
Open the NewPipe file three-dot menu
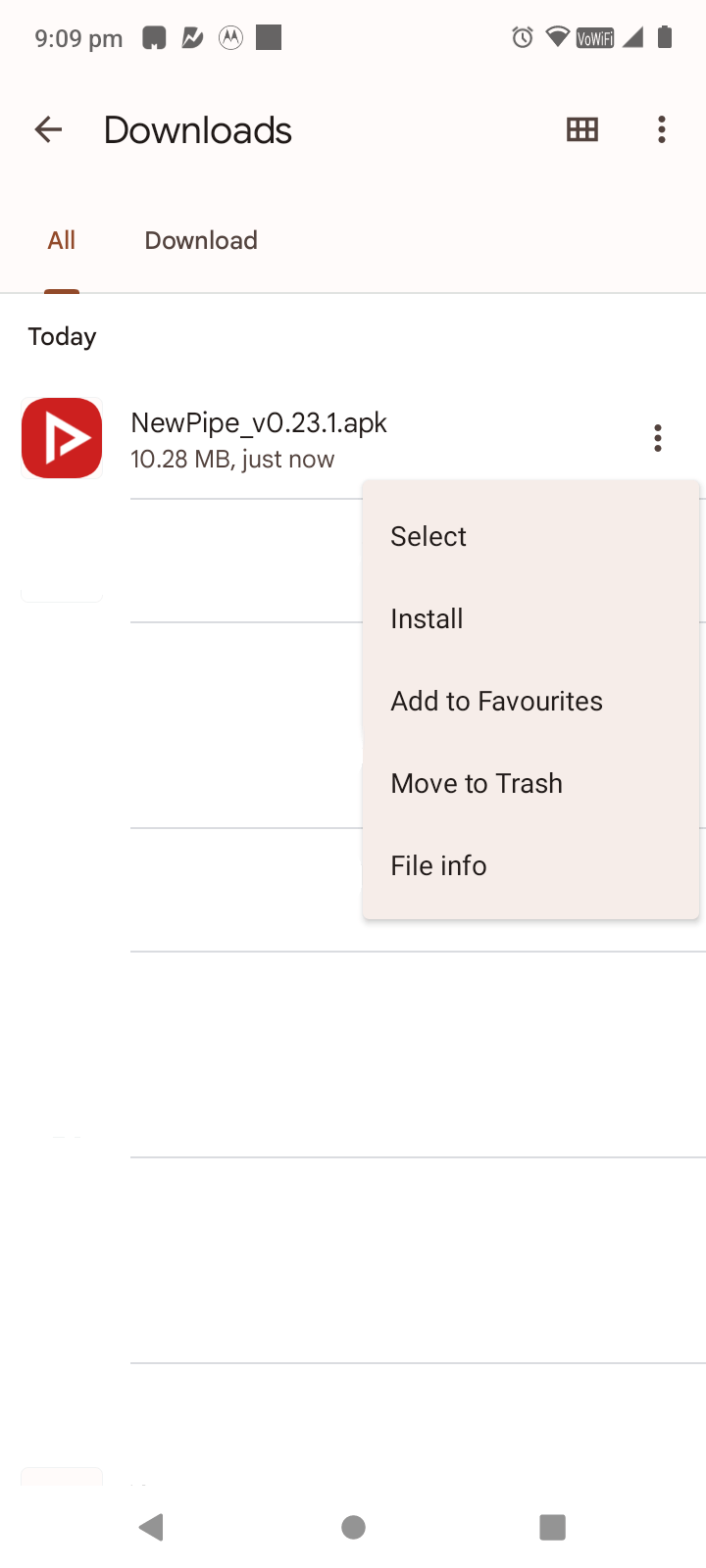point(658,438)
